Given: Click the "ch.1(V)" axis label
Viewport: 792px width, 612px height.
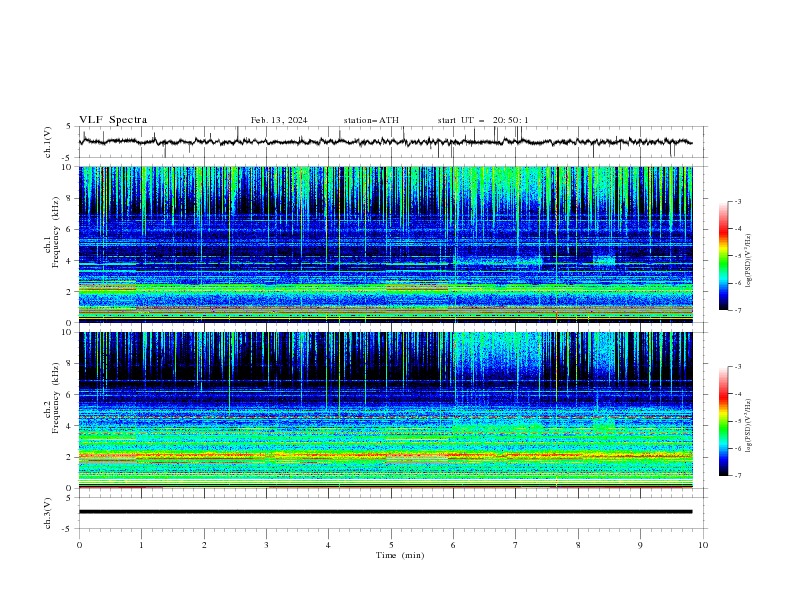Looking at the screenshot, I should pos(48,142).
